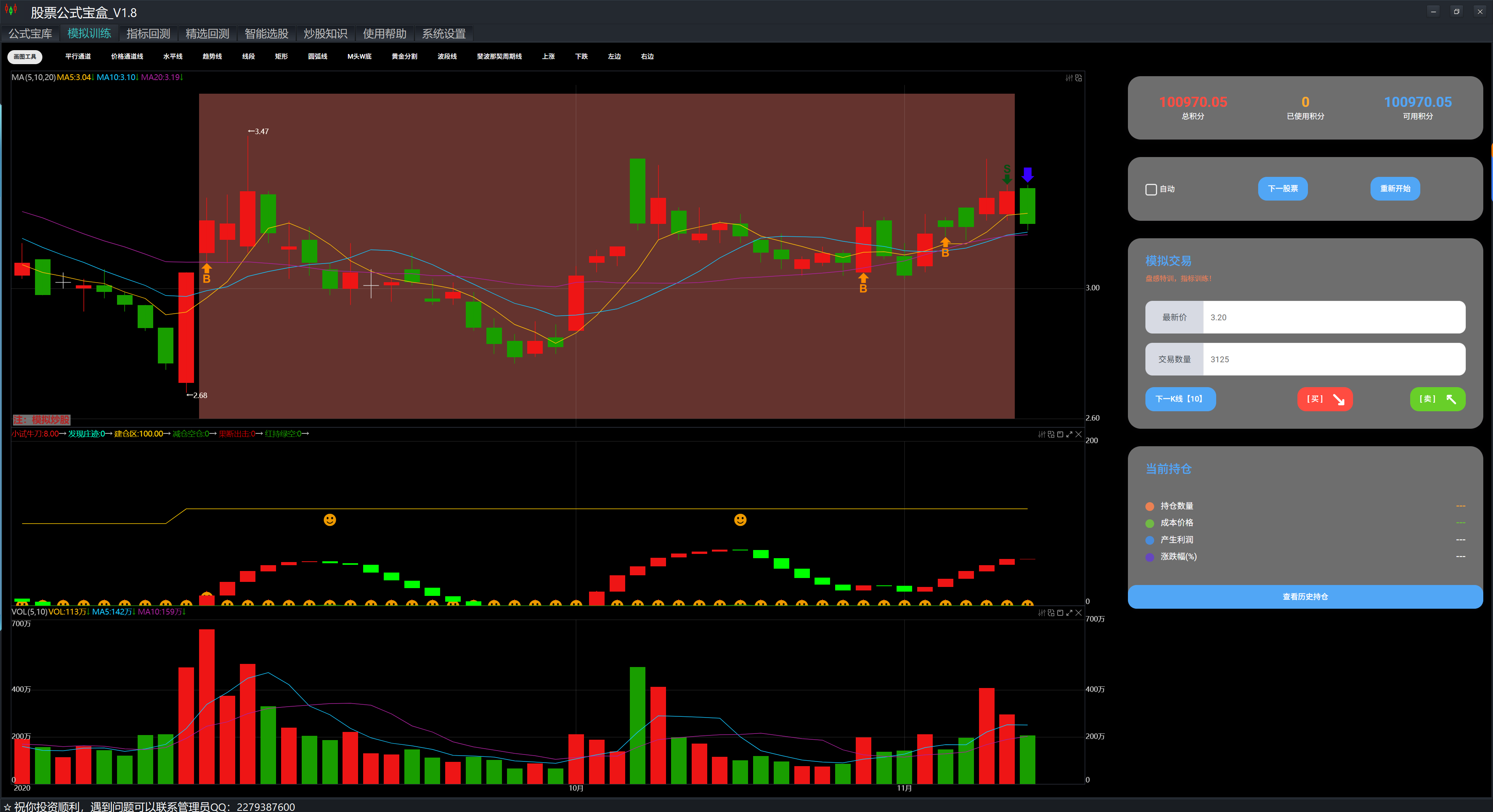
Task: Click swap-indicator icon on VOL panel
Action: (1051, 613)
